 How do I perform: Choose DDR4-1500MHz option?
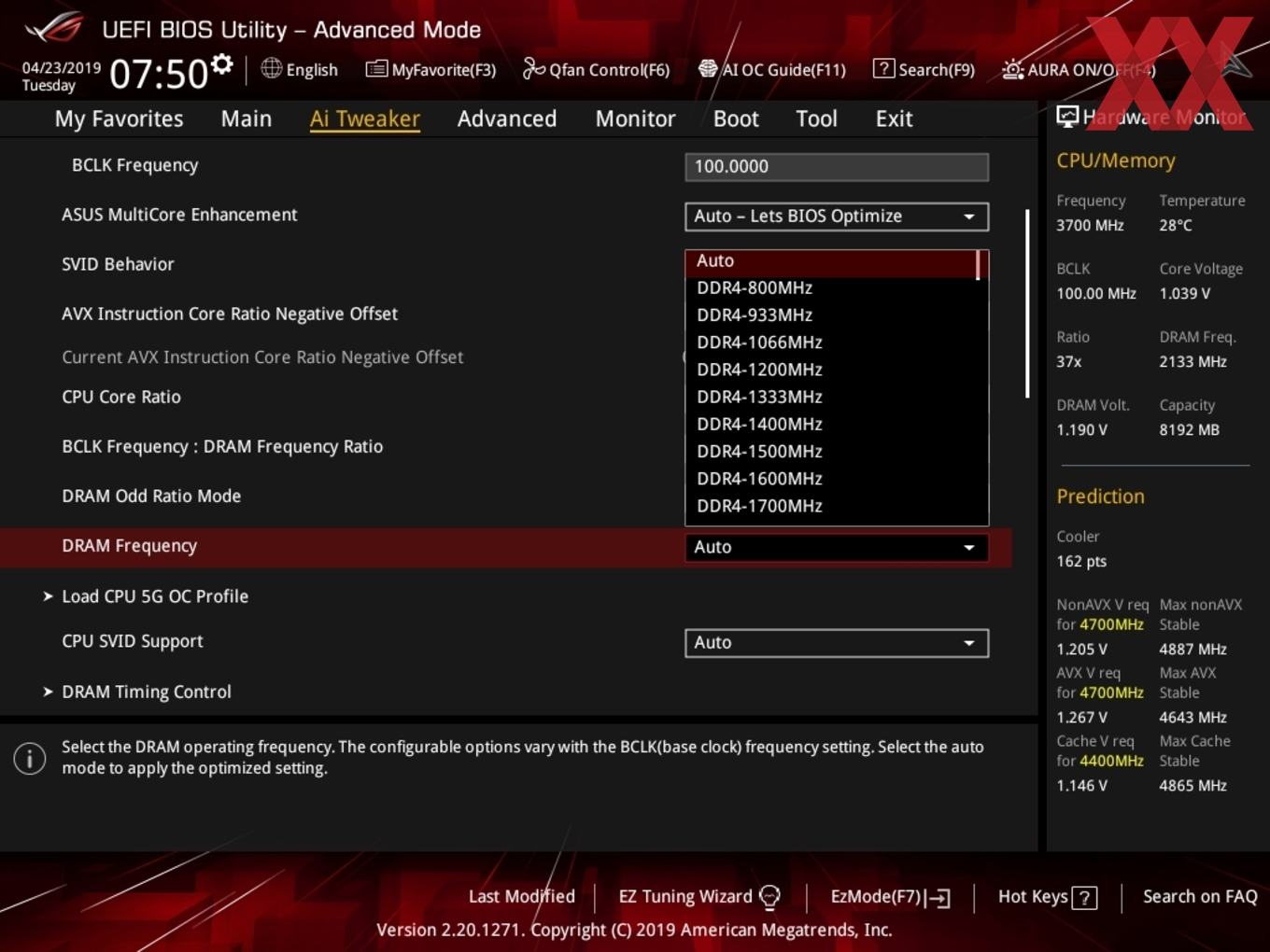tap(759, 451)
